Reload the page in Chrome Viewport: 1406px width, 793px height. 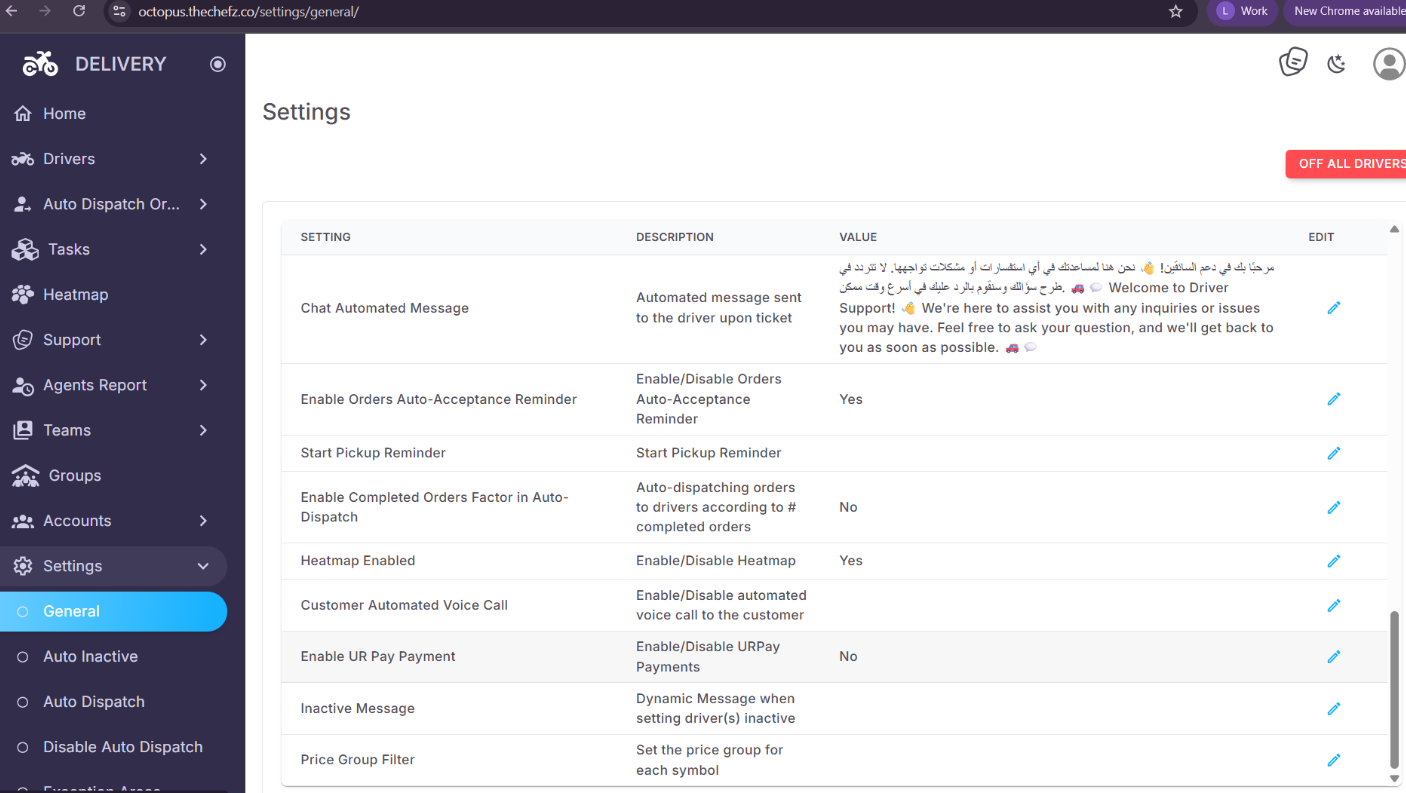point(79,11)
